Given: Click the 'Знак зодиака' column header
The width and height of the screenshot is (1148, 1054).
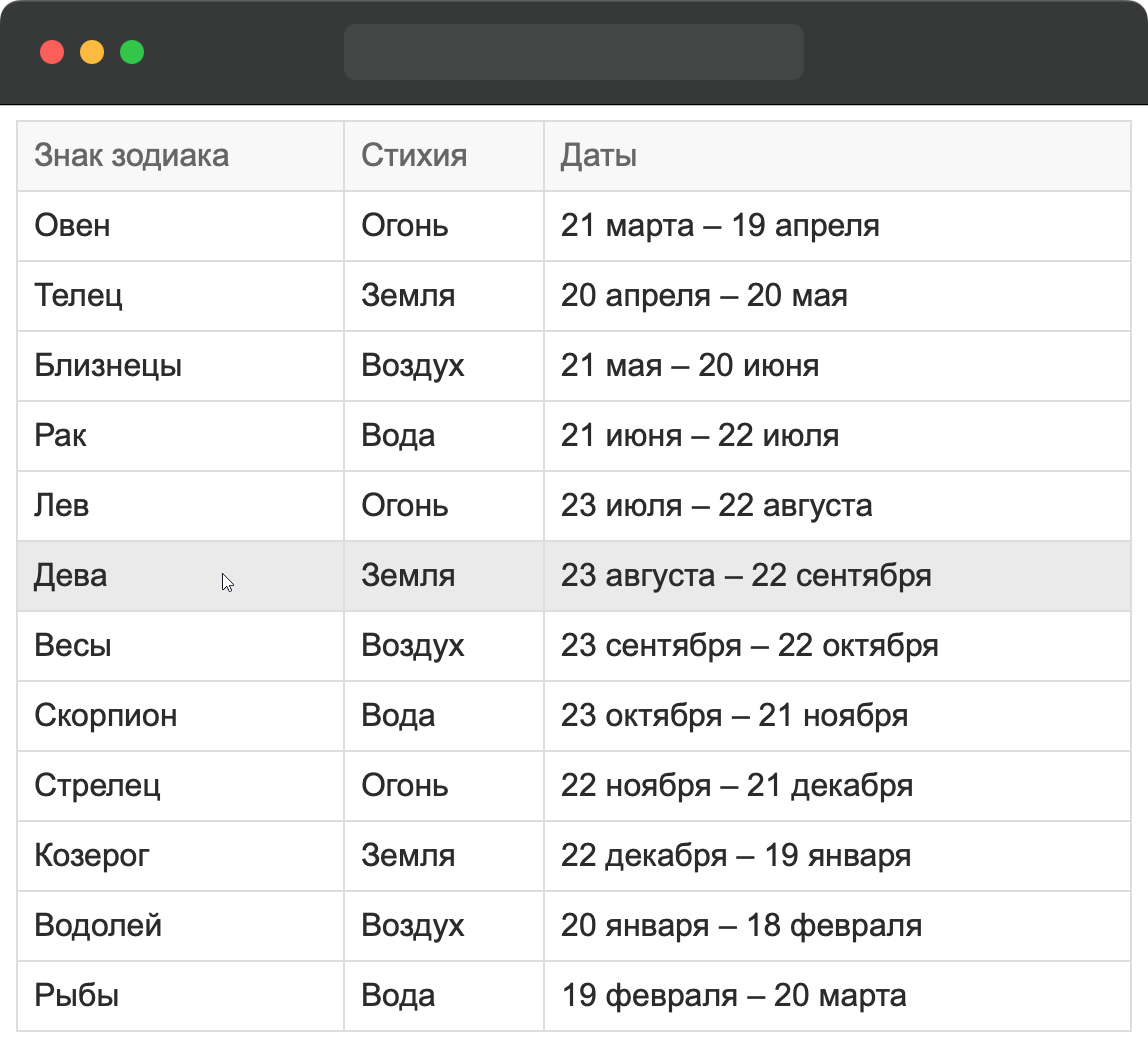Looking at the screenshot, I should pyautogui.click(x=131, y=156).
